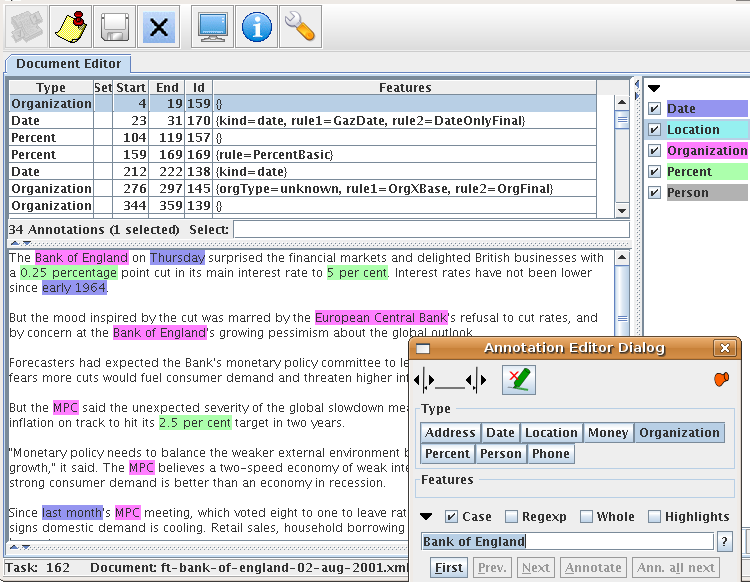Set annotation type to Location
The width and height of the screenshot is (750, 582).
pos(551,432)
